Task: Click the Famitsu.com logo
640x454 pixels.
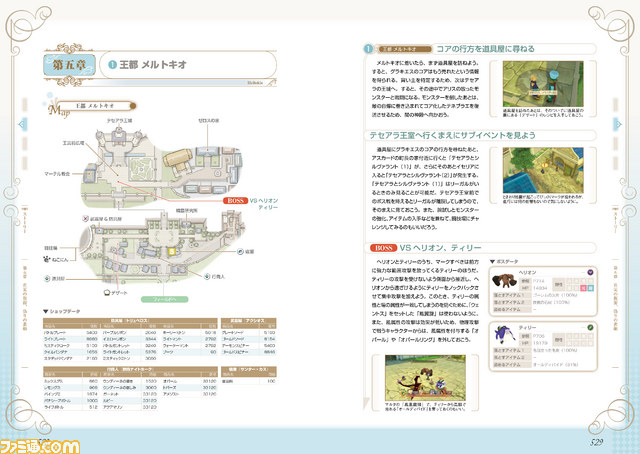Action: [40, 446]
